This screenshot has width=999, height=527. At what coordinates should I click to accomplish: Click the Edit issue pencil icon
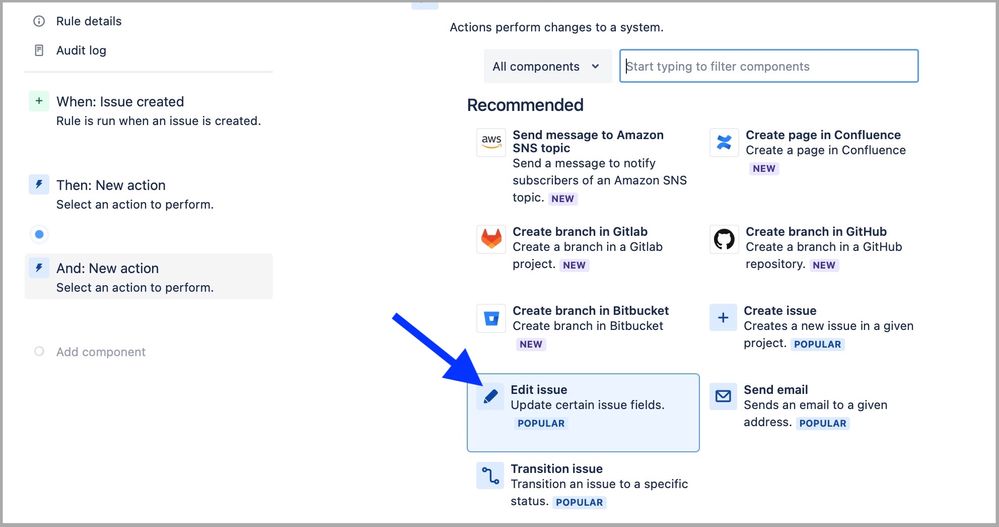tap(491, 397)
